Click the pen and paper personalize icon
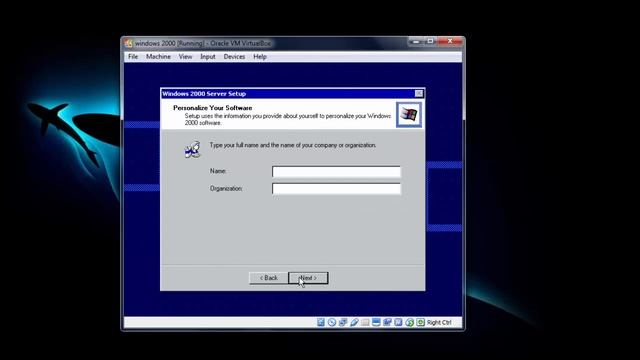This screenshot has height=360, width=640. 192,150
